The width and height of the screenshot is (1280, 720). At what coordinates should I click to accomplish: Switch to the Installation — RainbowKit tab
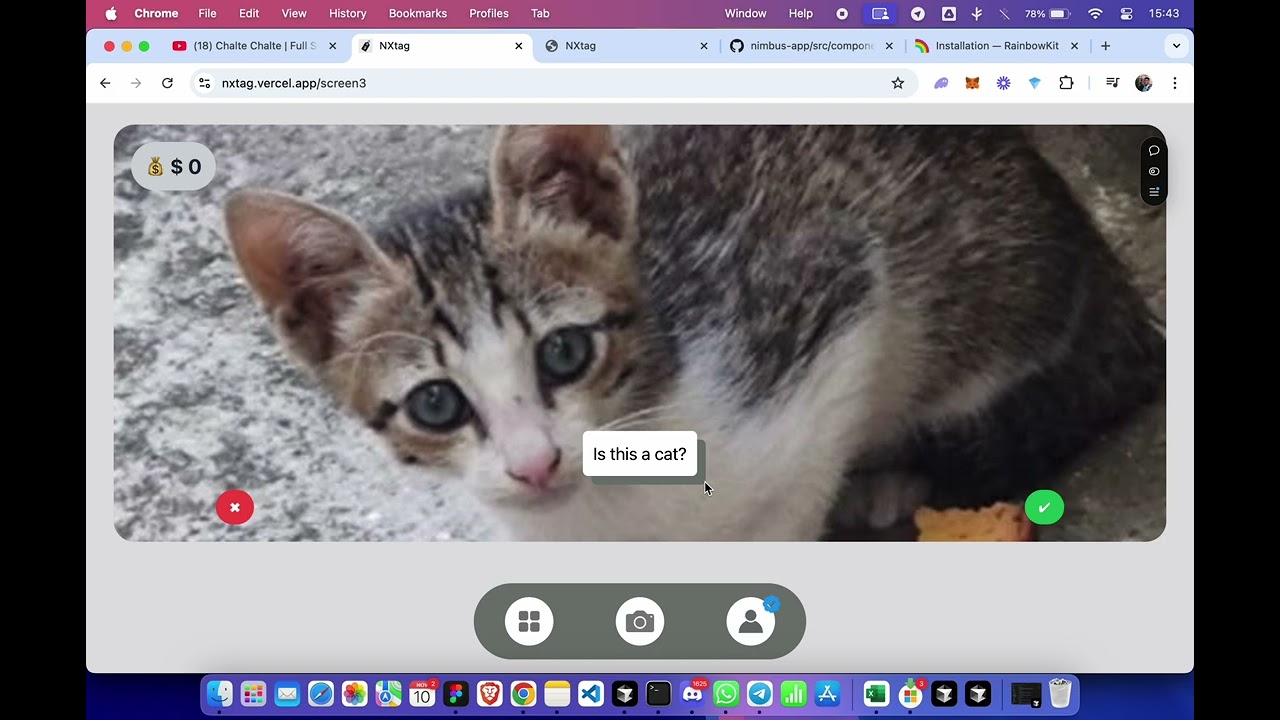point(996,46)
